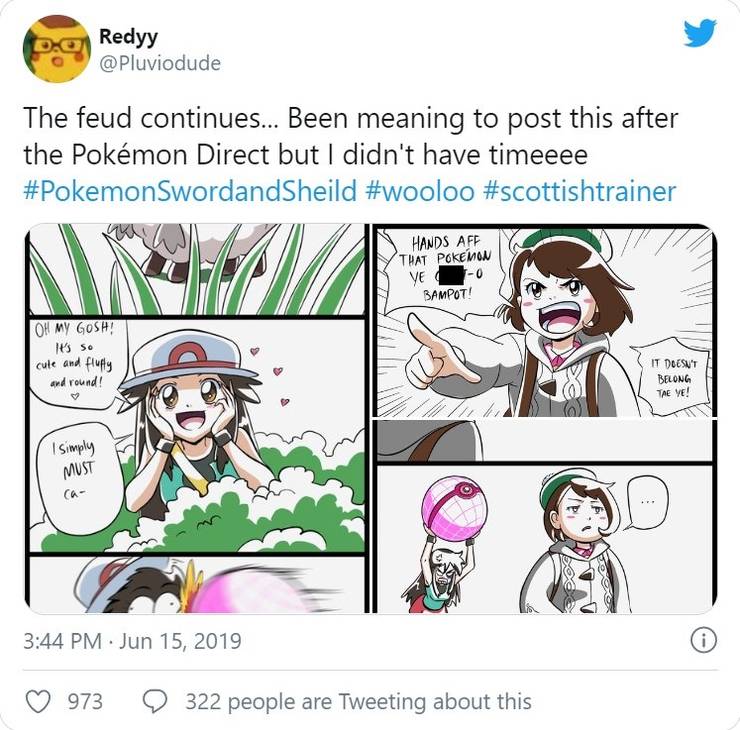Open the tweet info circle icon
740x730 pixels.
tap(703, 640)
